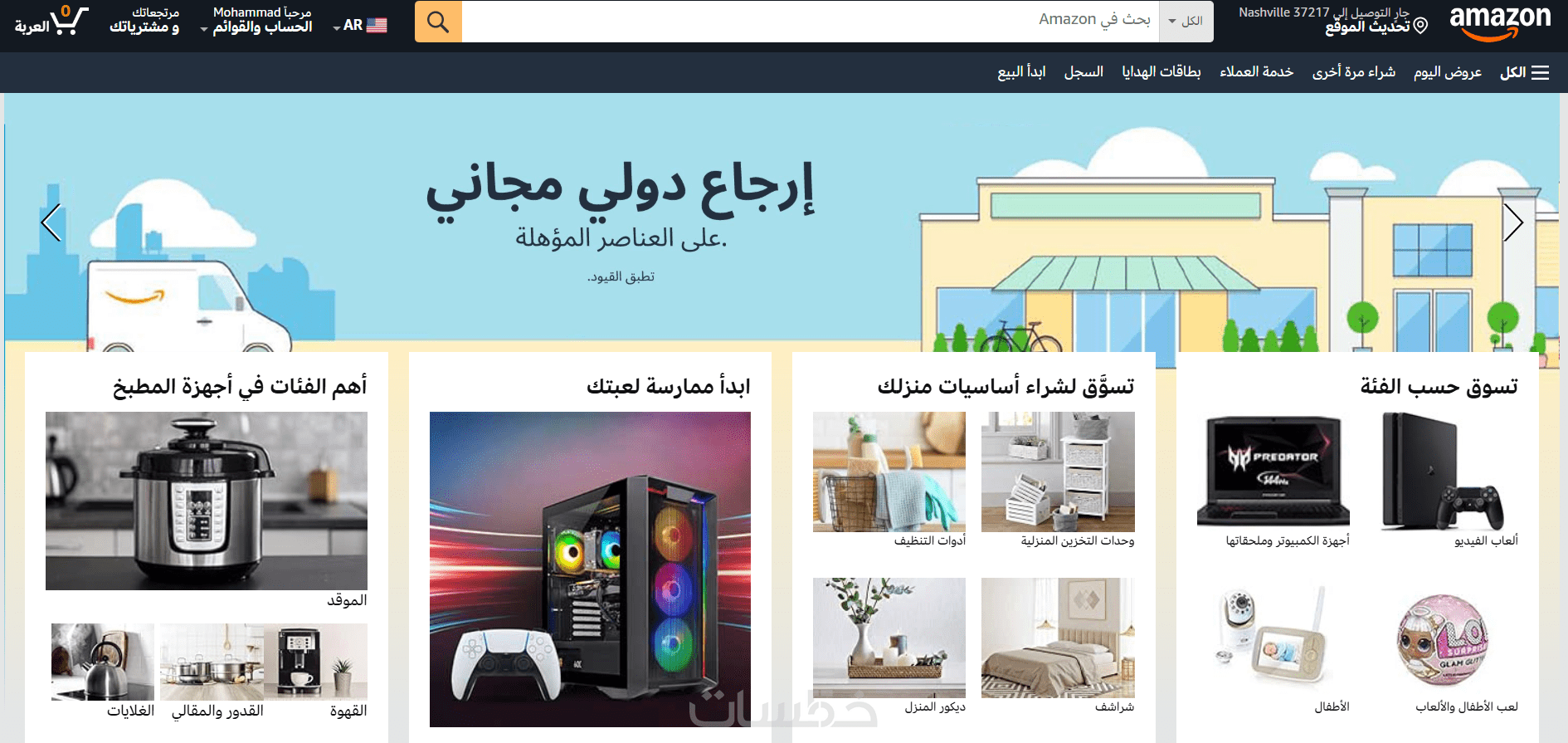The width and height of the screenshot is (1568, 743).
Task: Click the location pin update icon
Action: (x=1420, y=26)
